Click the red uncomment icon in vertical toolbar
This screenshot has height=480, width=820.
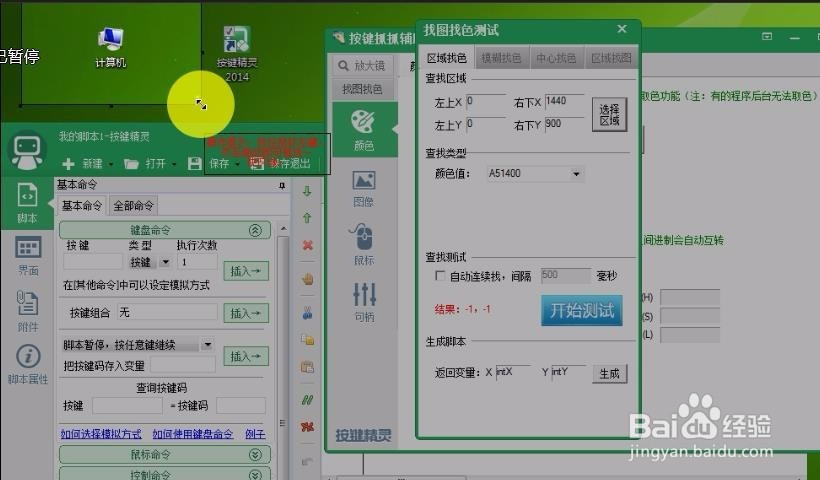click(308, 427)
